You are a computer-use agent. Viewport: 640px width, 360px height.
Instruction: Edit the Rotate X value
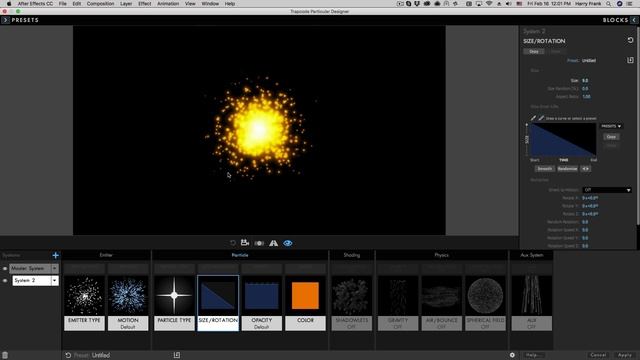point(590,198)
